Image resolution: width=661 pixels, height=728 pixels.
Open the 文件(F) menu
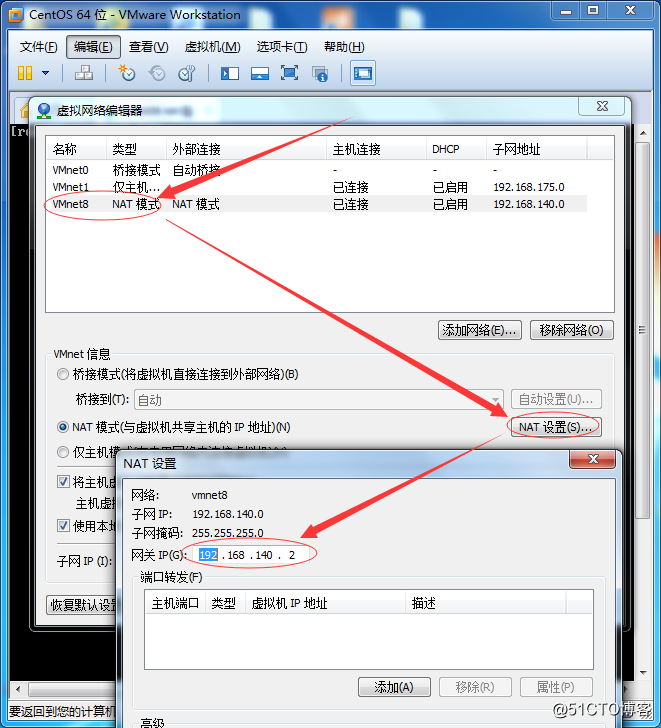39,47
